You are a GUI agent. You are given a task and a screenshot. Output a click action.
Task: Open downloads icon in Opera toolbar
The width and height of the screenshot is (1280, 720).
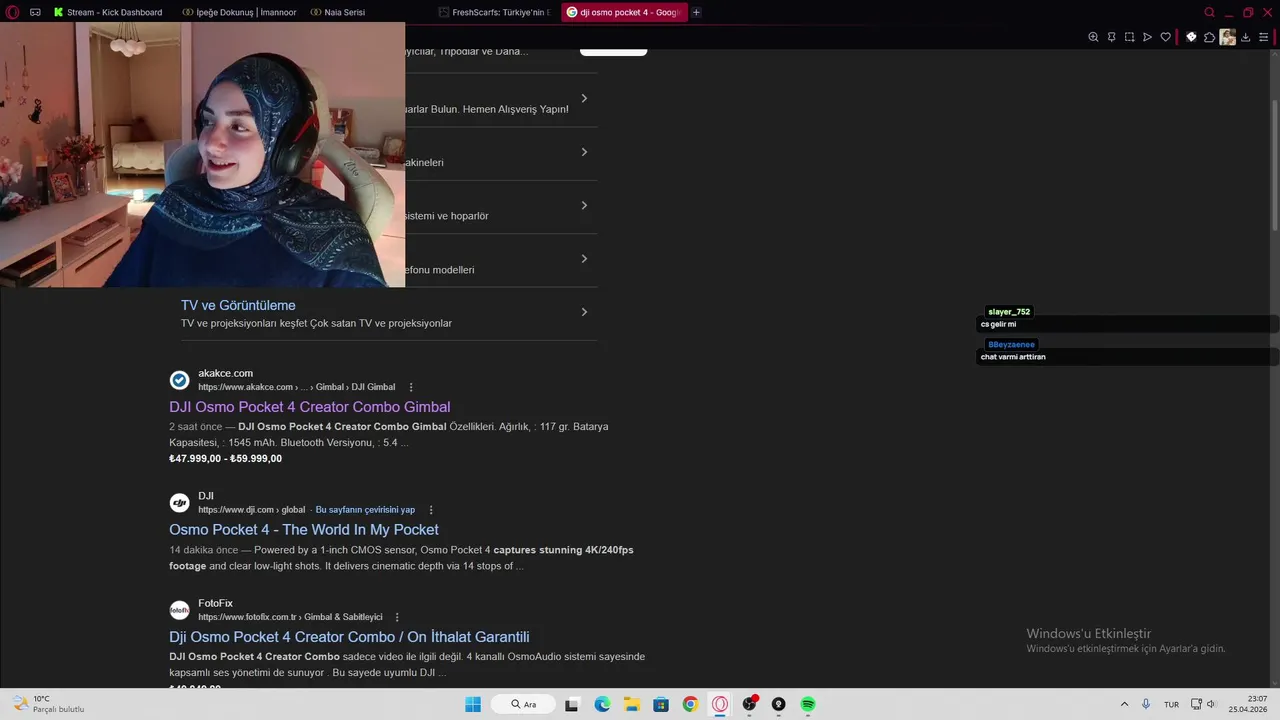1246,37
